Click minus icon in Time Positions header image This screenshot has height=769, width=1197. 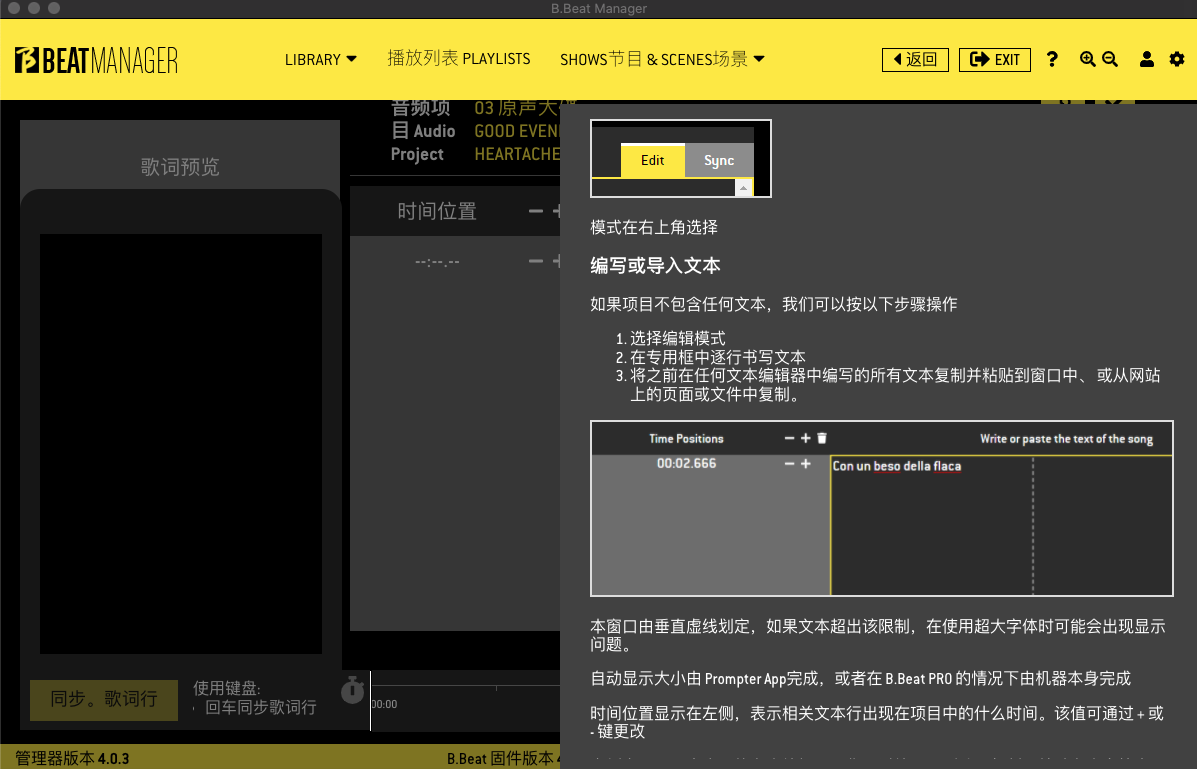789,438
